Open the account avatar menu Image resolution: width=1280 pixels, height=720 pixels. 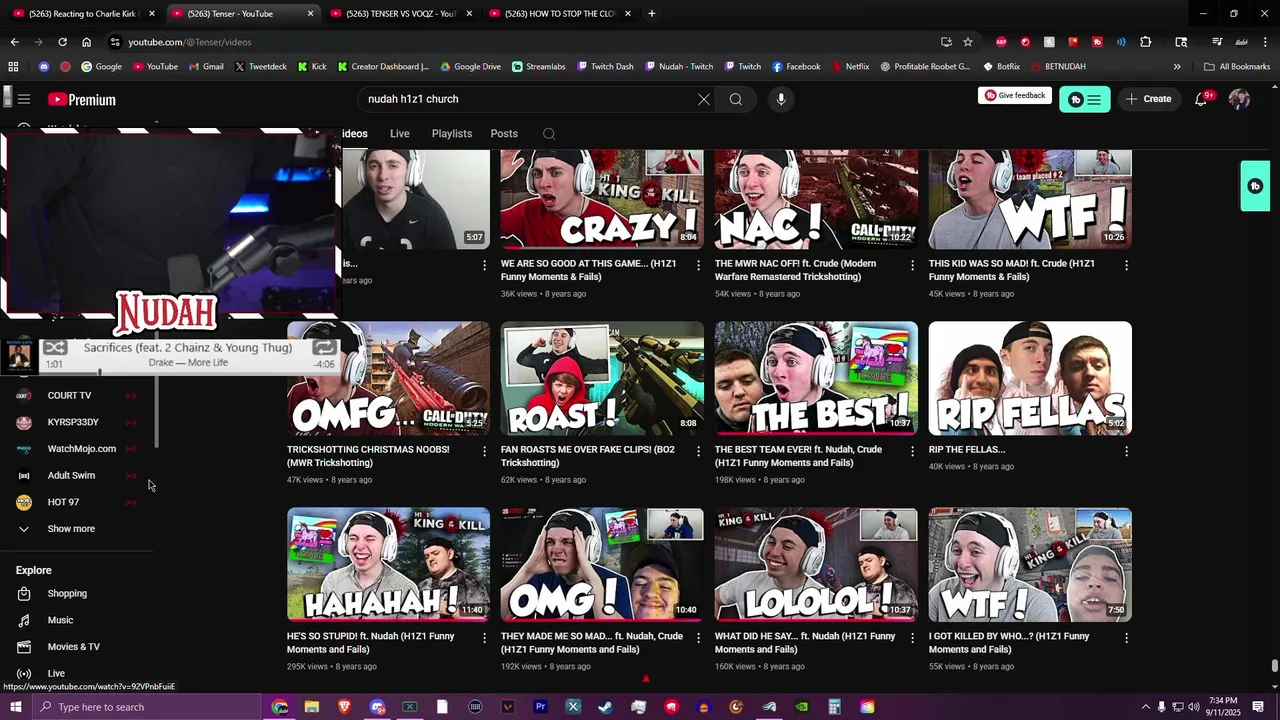click(1239, 99)
